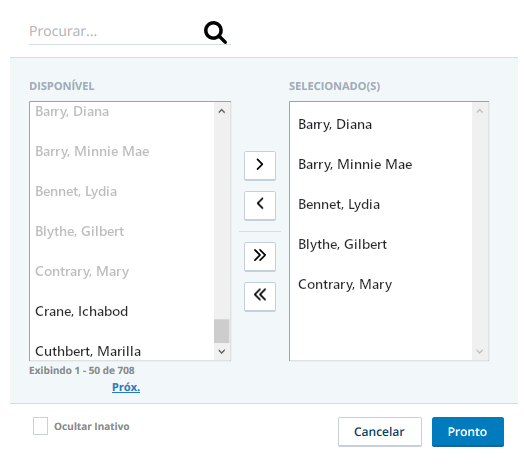The height and width of the screenshot is (469, 524).
Task: Confirm the selection with the Pronto button
Action: pos(468,432)
